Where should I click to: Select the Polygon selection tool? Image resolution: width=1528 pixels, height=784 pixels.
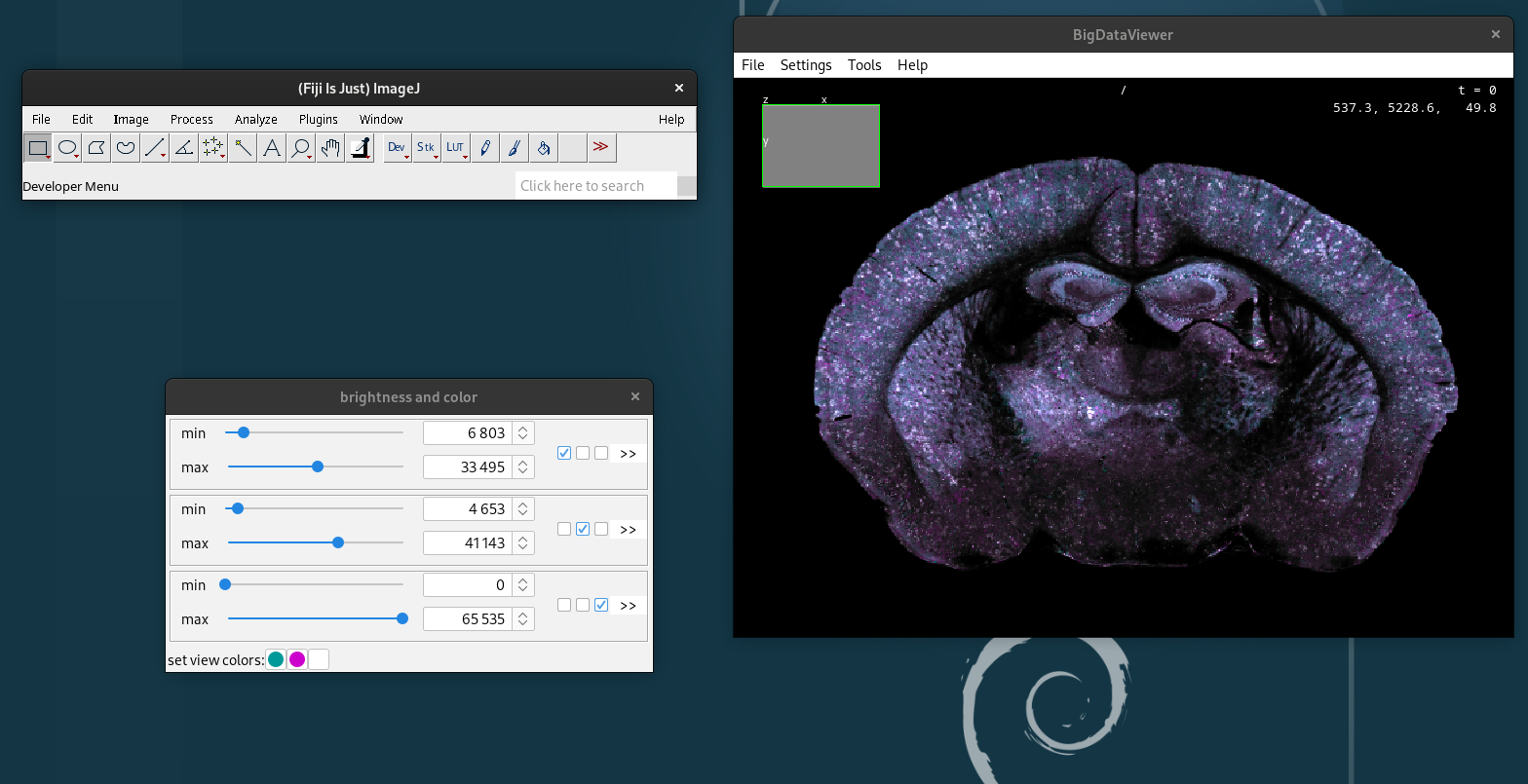pos(96,148)
